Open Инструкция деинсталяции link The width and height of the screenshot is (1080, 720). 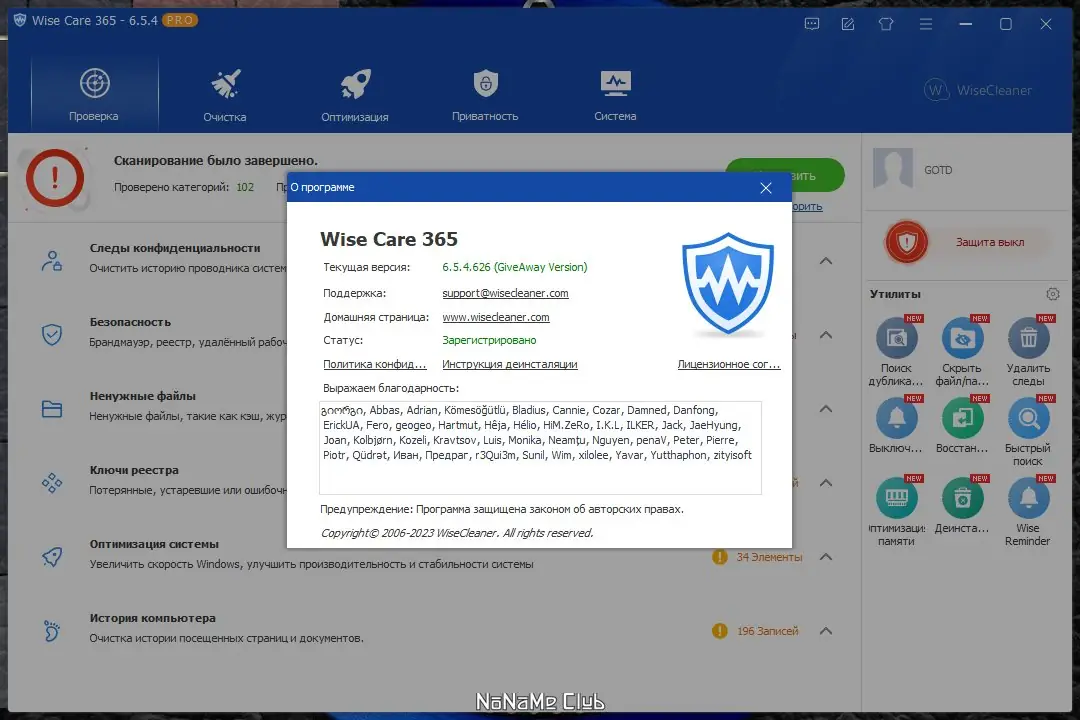(510, 364)
